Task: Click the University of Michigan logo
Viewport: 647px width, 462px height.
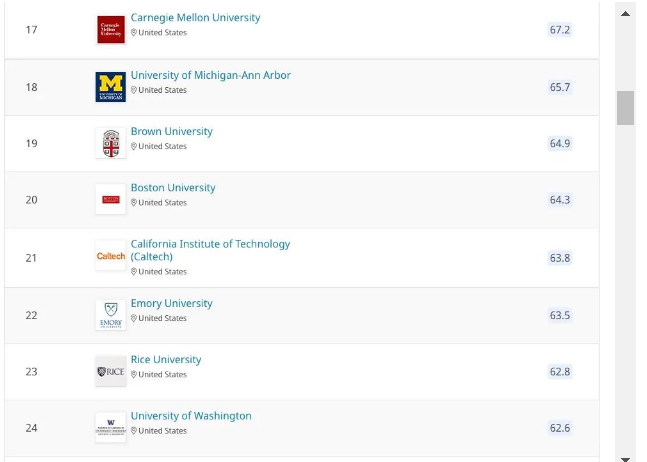Action: 111,87
